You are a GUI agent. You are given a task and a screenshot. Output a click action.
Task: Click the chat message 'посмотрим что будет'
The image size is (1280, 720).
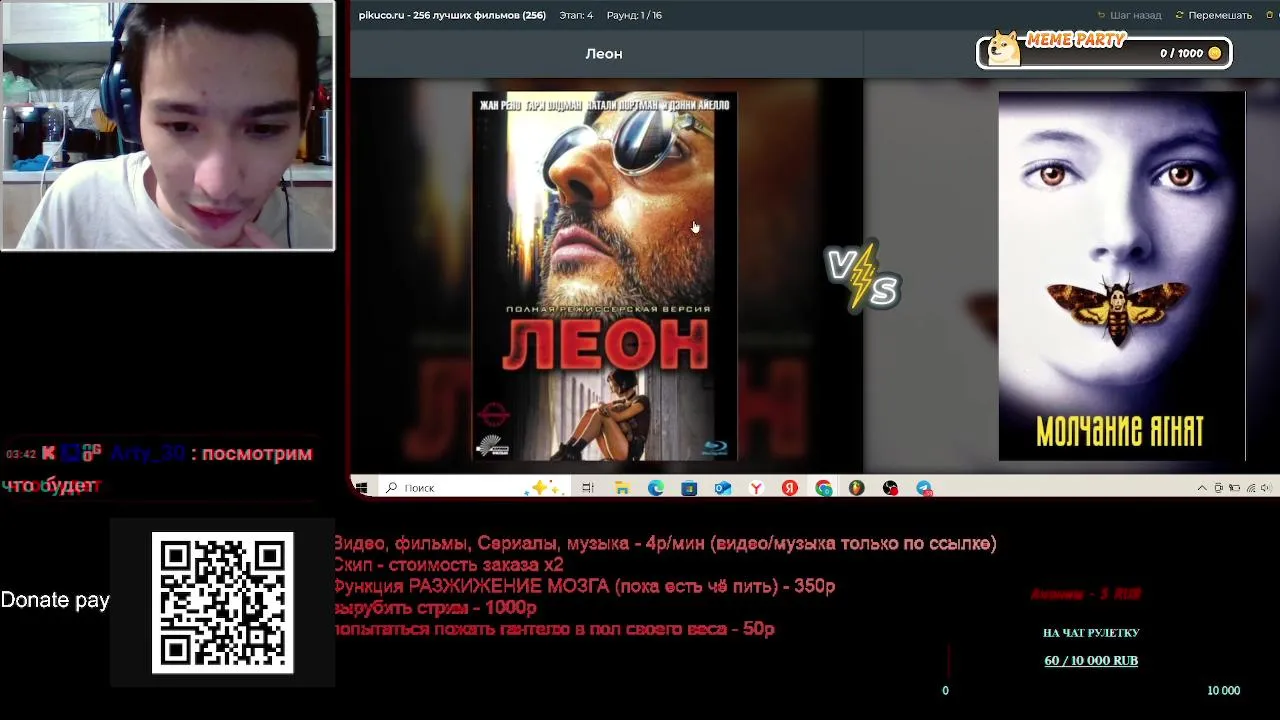point(159,469)
